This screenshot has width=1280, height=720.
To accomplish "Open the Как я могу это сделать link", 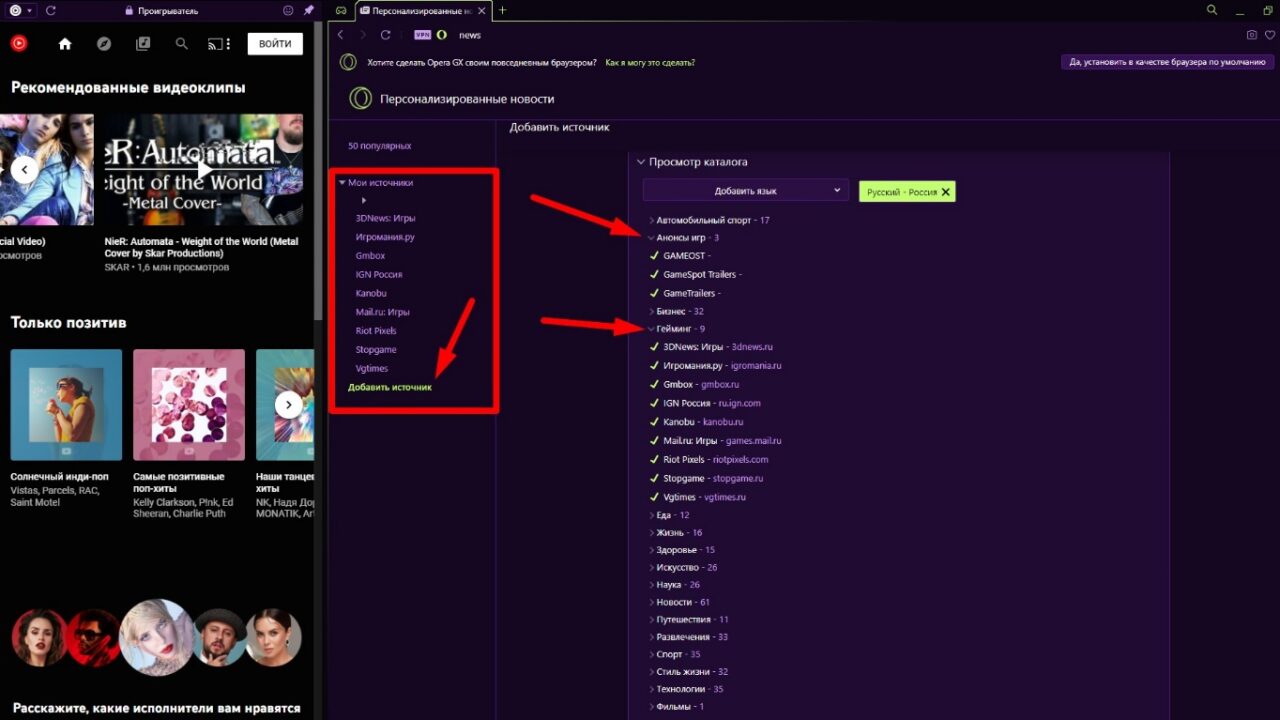I will pyautogui.click(x=650, y=62).
